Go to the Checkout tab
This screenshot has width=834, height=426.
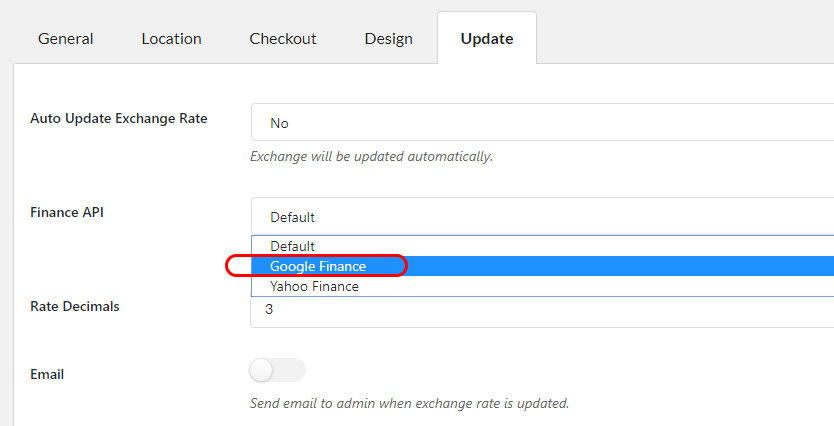point(283,39)
